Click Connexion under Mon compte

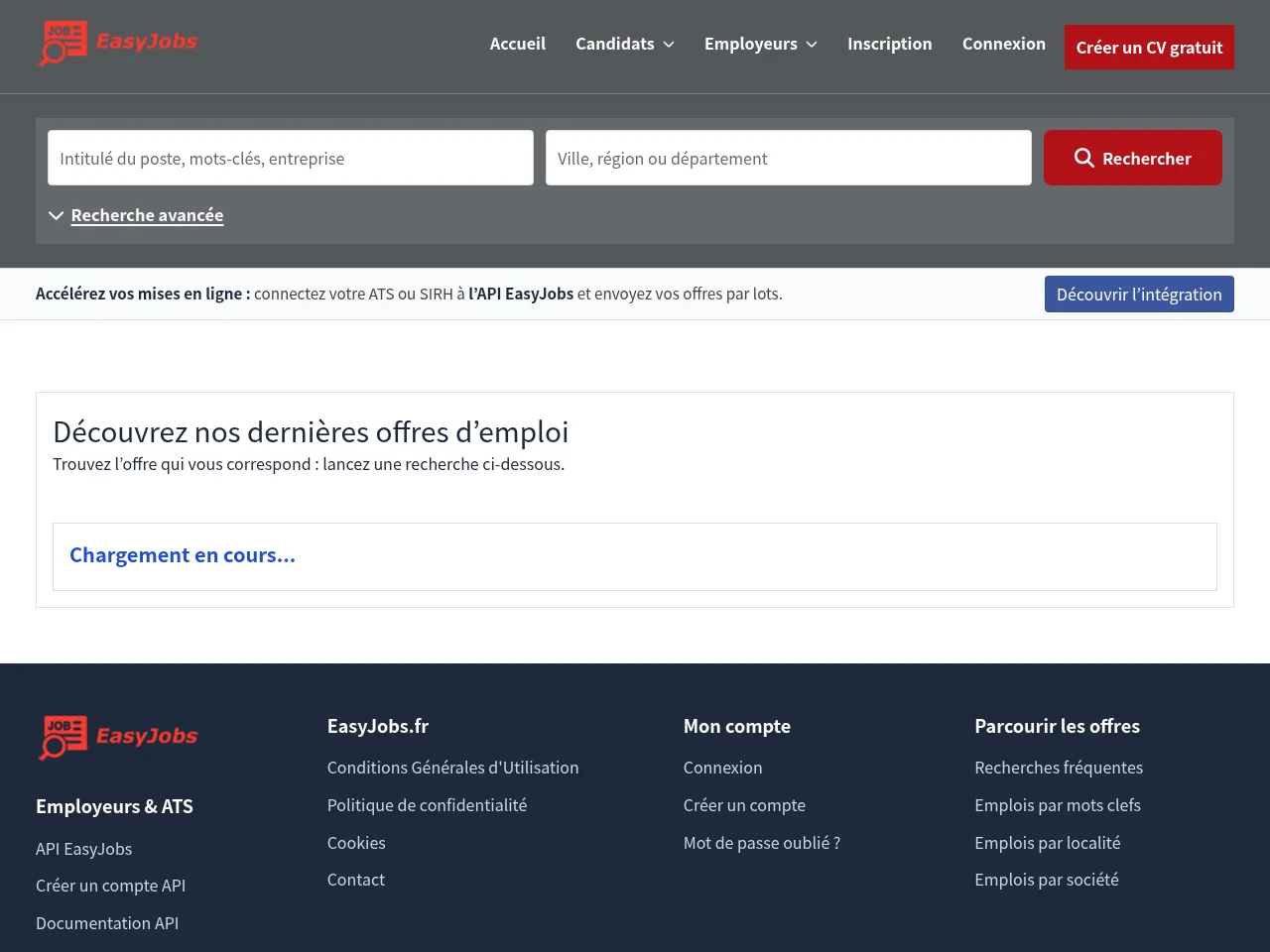(723, 768)
